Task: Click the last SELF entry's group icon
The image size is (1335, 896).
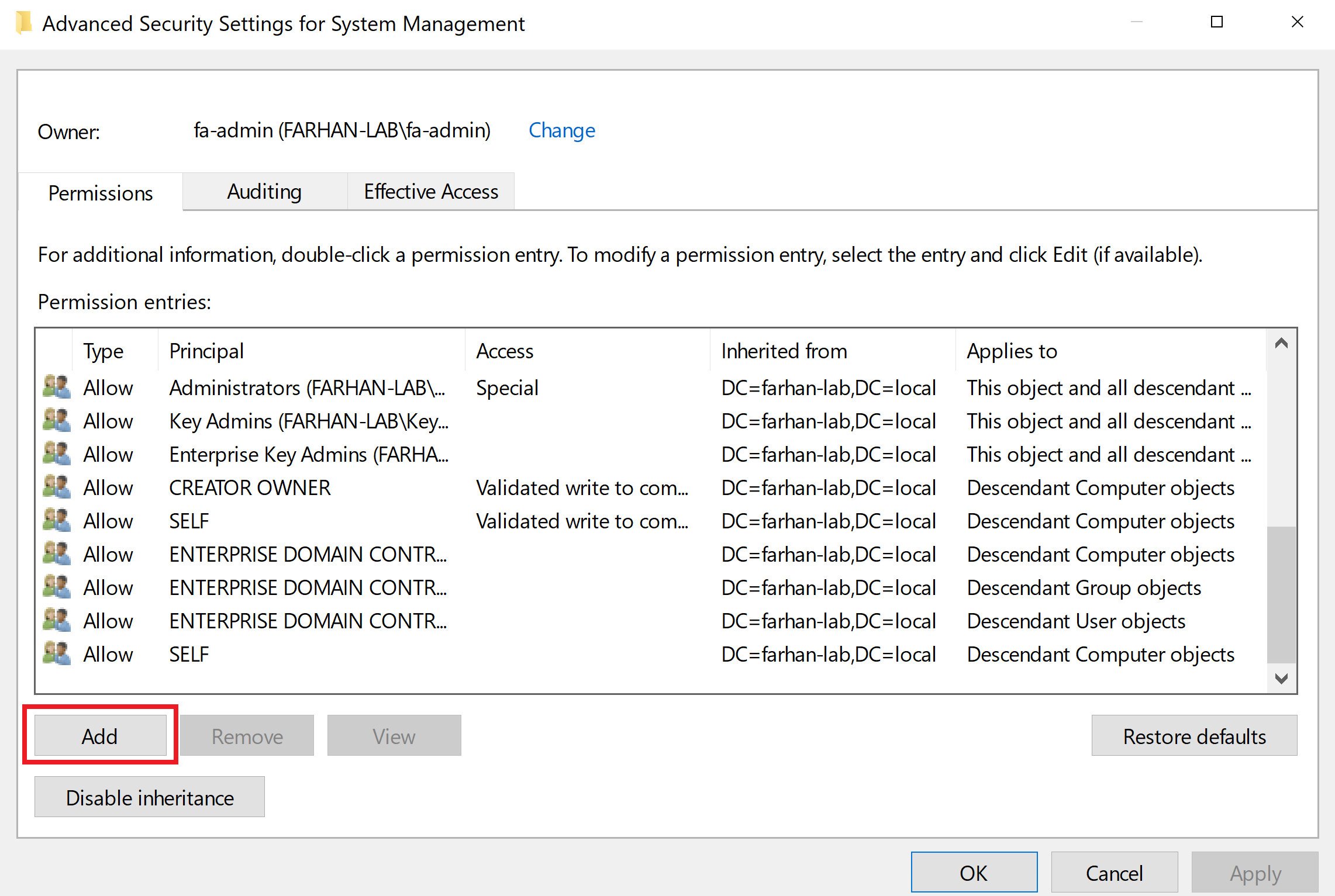Action: pyautogui.click(x=57, y=654)
